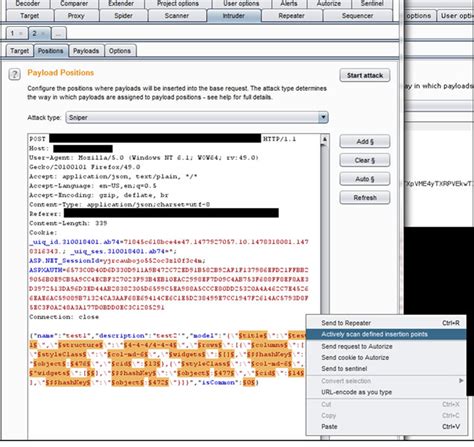The height and width of the screenshot is (447, 474).
Task: Open the Intruder Options sub-tab
Action: 120,51
